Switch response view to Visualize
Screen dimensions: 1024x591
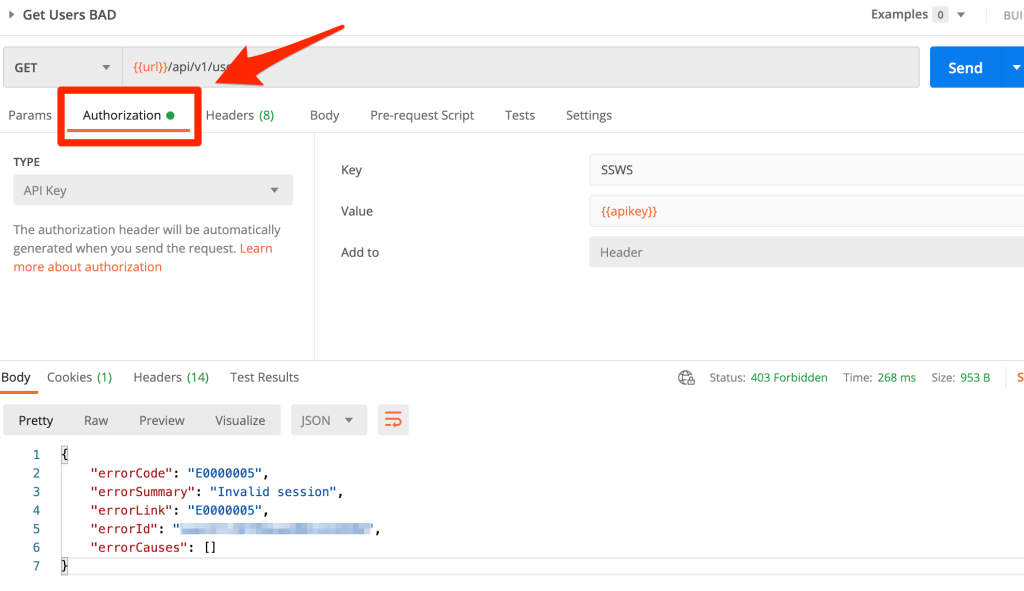240,420
